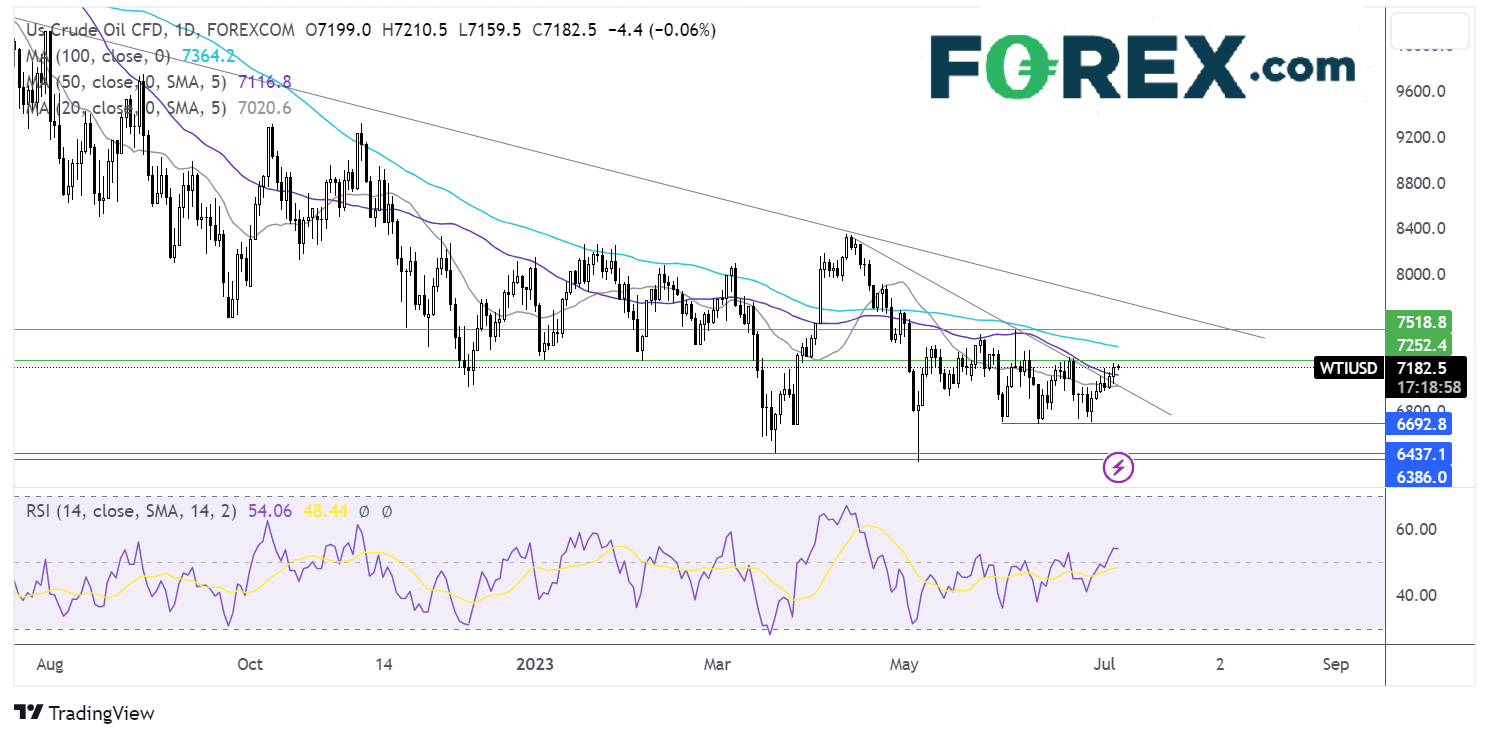Open the FOREX.com logo link
1490x738 pixels.
click(x=1143, y=67)
